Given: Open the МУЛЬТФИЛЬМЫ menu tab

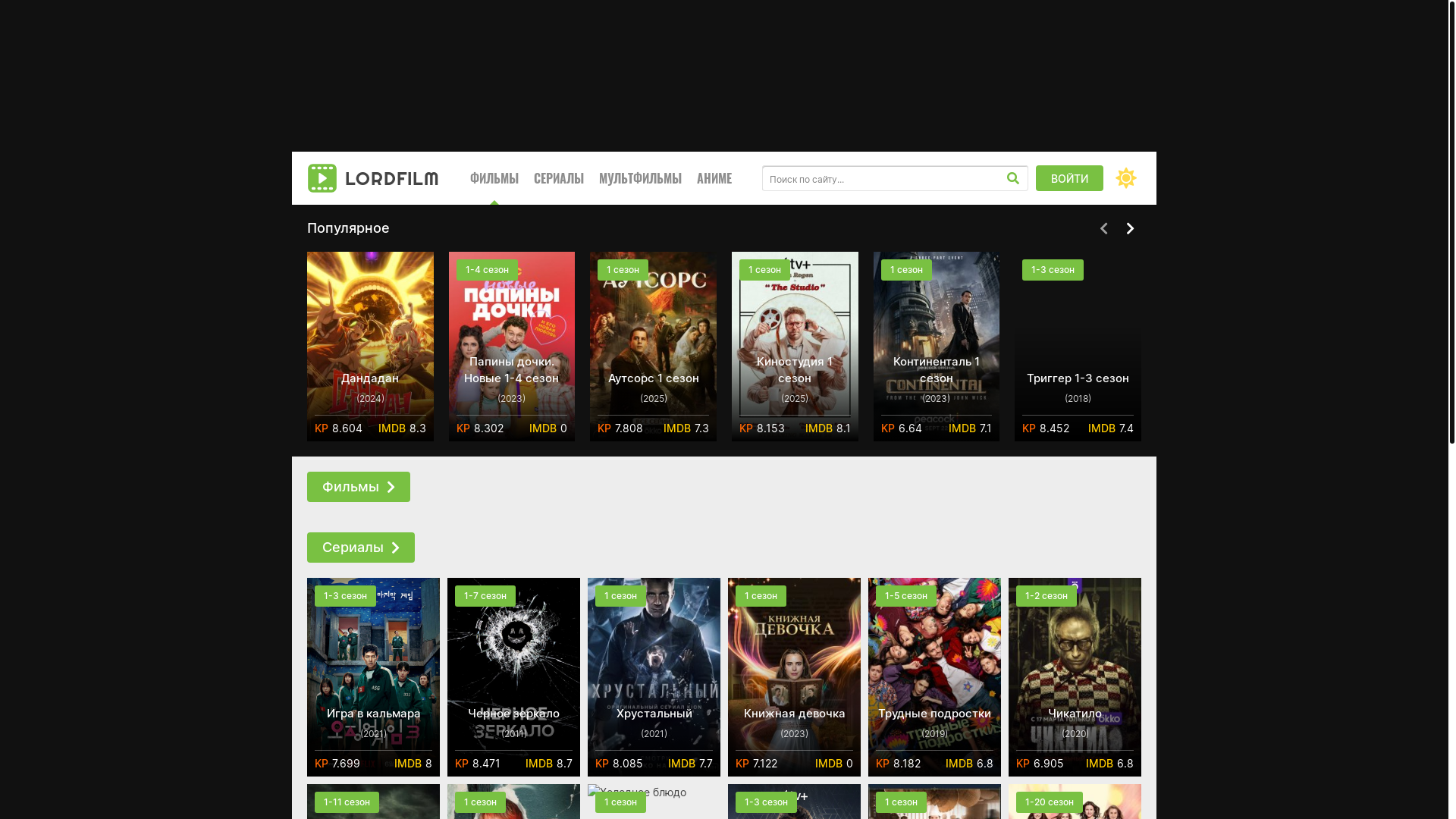Looking at the screenshot, I should [x=640, y=178].
